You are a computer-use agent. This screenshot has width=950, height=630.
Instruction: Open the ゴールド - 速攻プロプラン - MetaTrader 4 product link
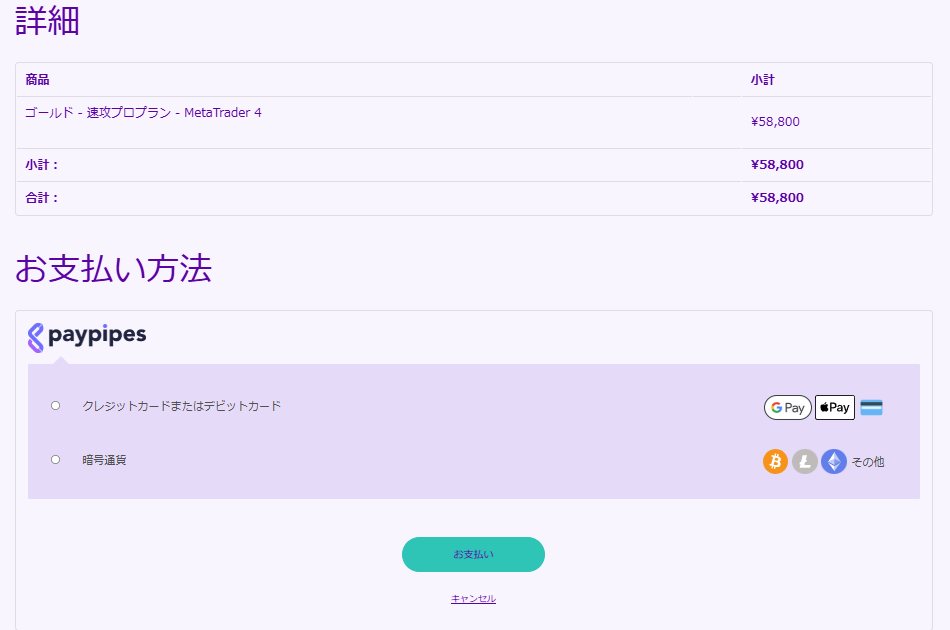pos(143,113)
